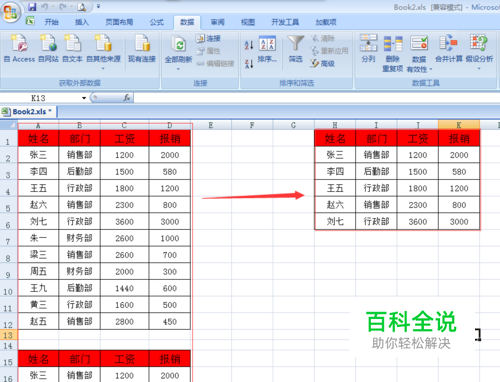The height and width of the screenshot is (382, 500).
Task: Select cell A7 containing 朱一
Action: (38, 238)
